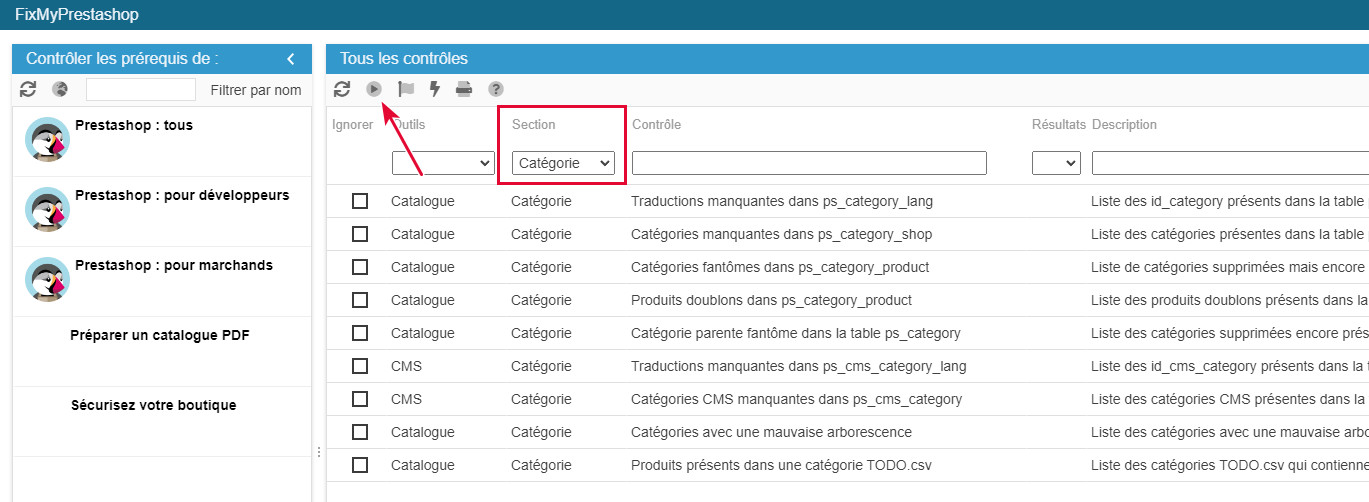Print the controls list with printer icon
Screen dimensions: 1369x502
coord(464,89)
